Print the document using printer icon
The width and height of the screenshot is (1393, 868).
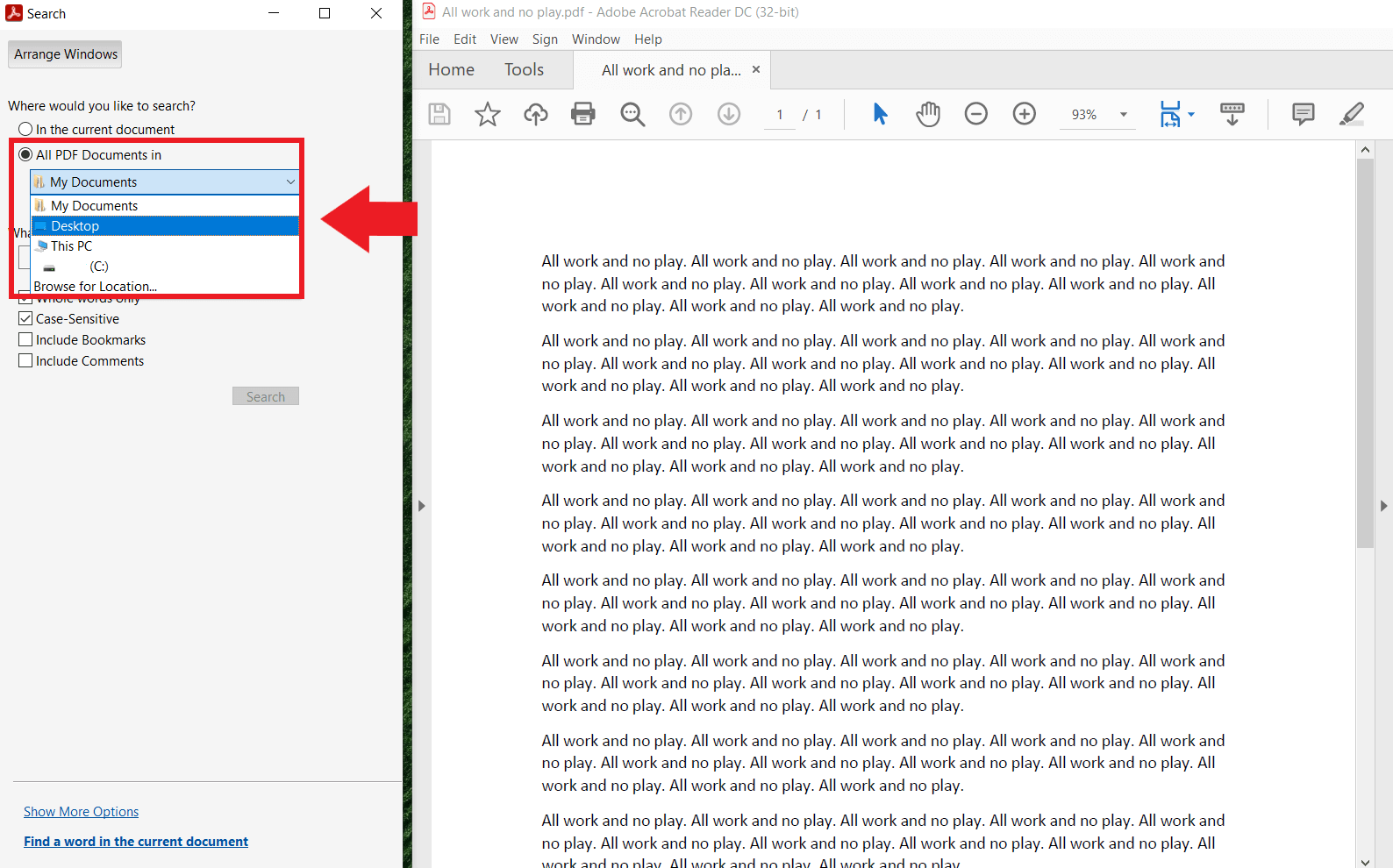pos(583,114)
